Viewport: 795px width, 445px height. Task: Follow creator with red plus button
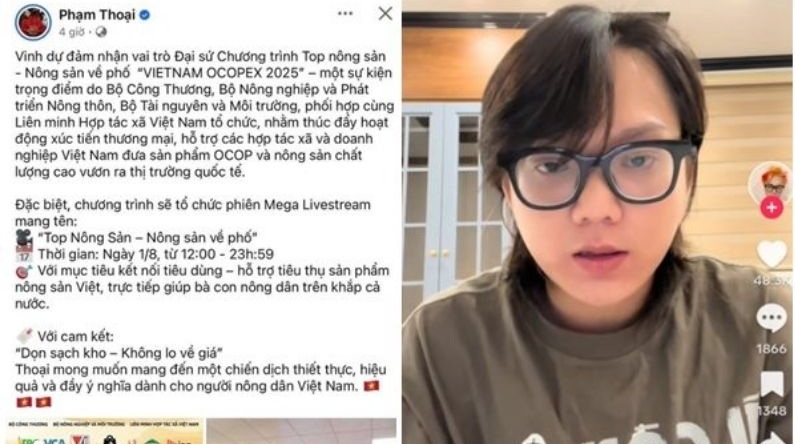[772, 207]
